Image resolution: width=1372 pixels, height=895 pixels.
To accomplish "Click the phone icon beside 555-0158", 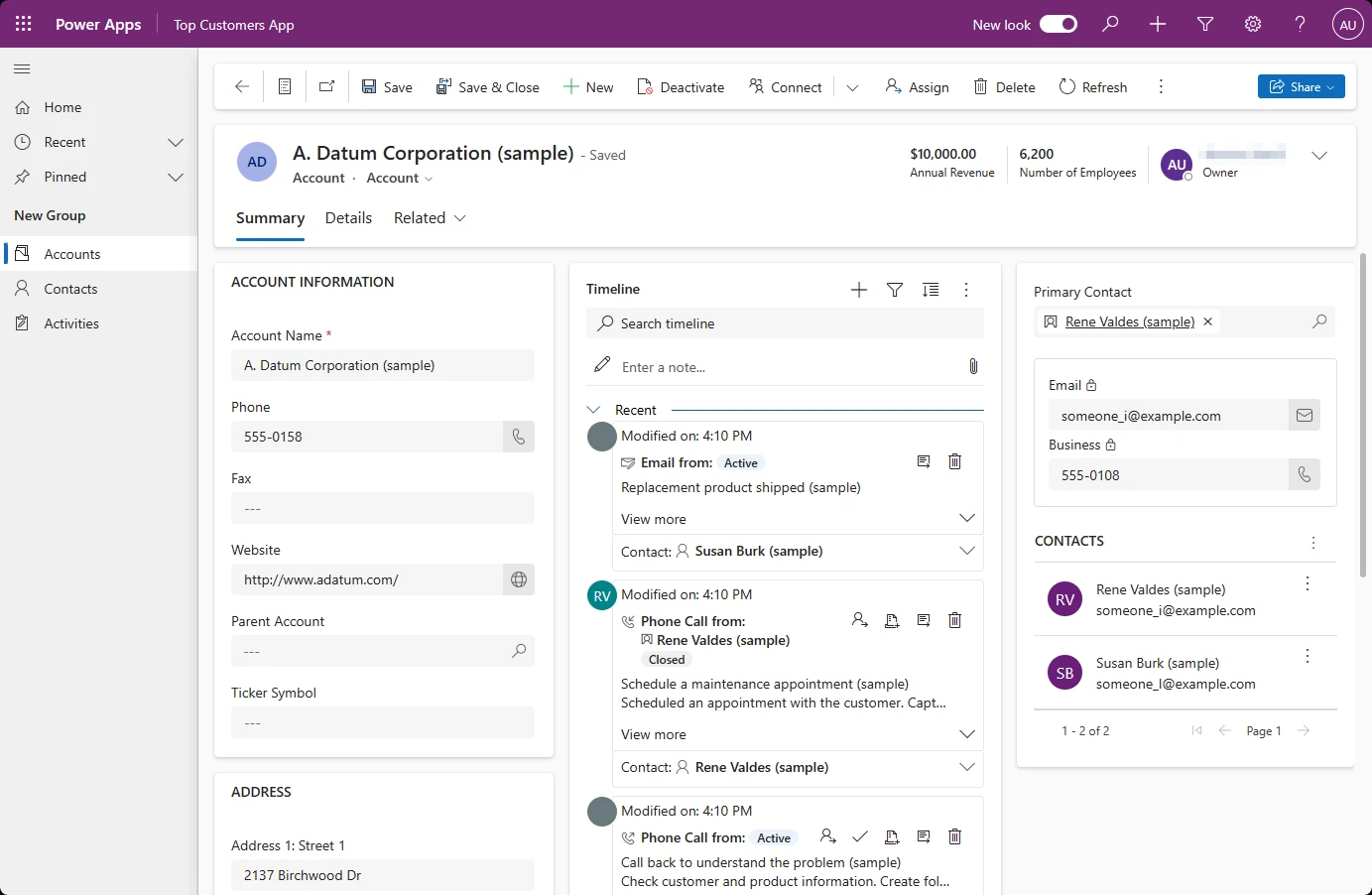I will [518, 437].
